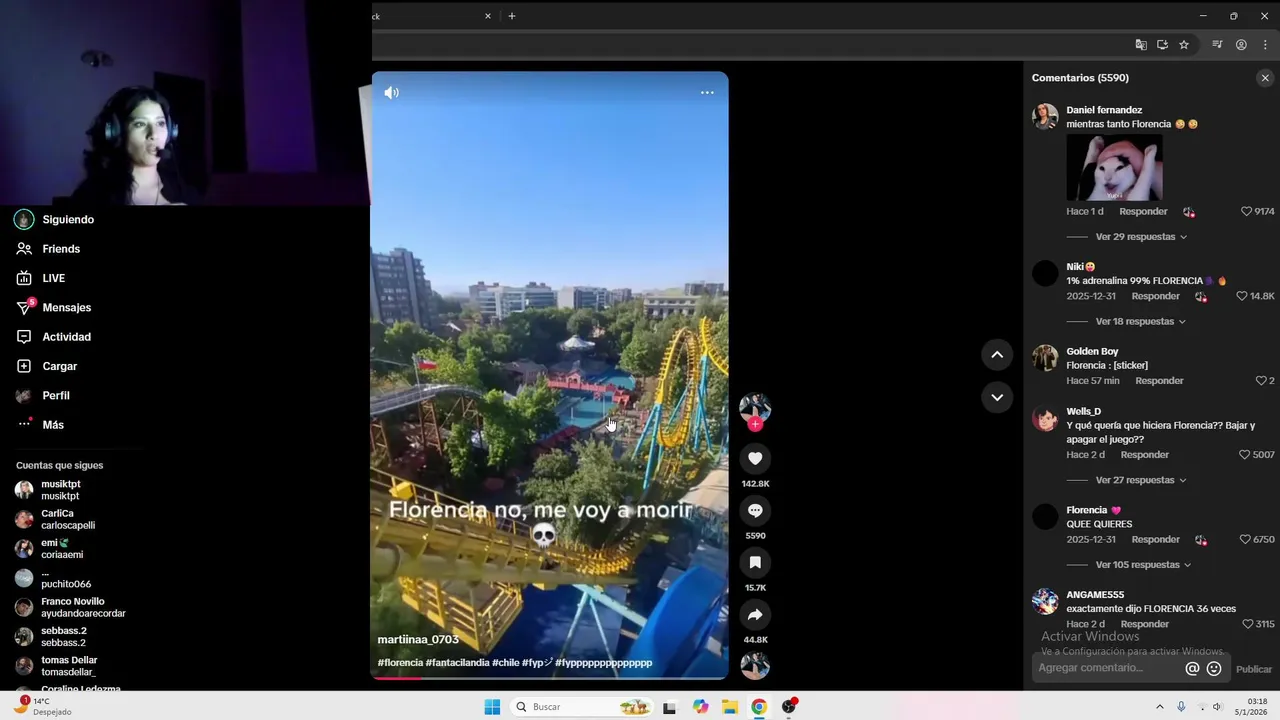Open Chrome media control icon
1280x720 pixels.
[x=1217, y=45]
